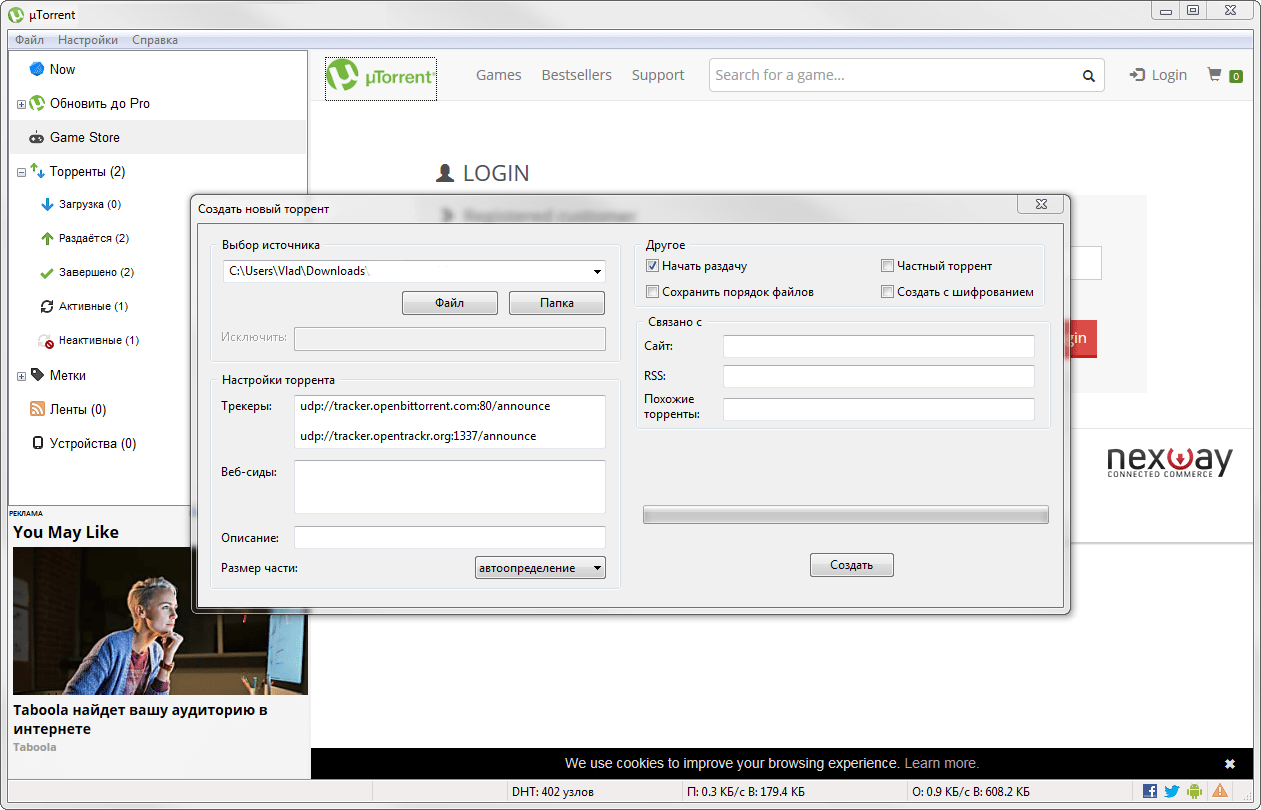Open the Файл menu

click(x=29, y=40)
